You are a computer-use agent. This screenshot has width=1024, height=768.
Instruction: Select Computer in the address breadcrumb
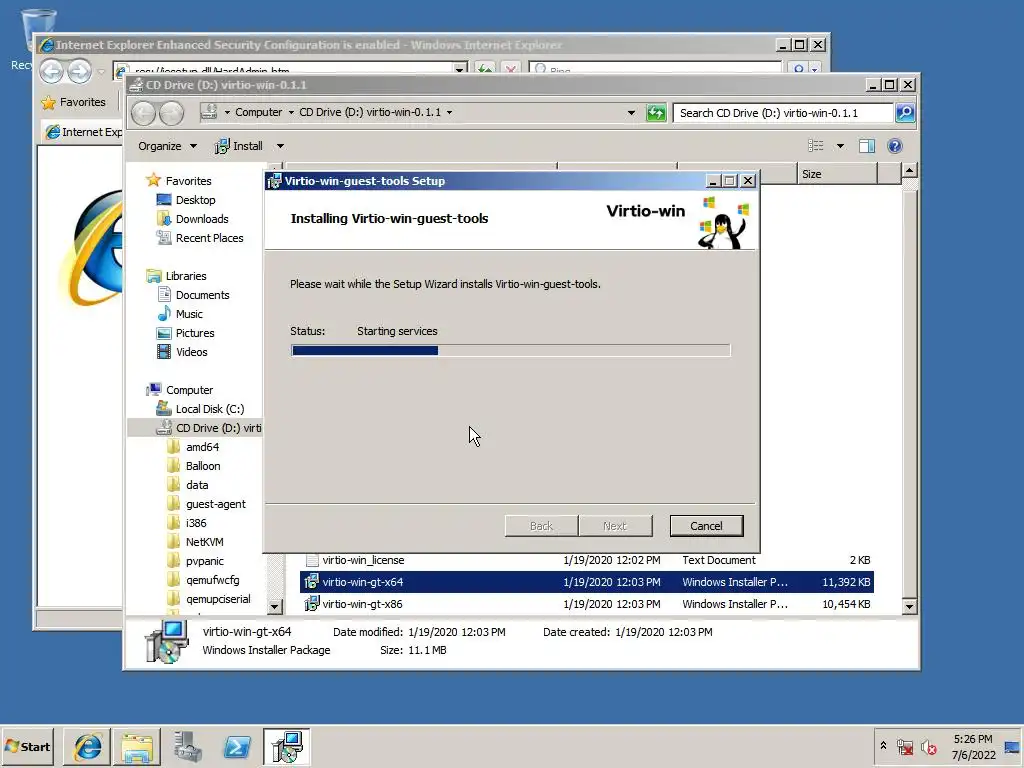(259, 112)
